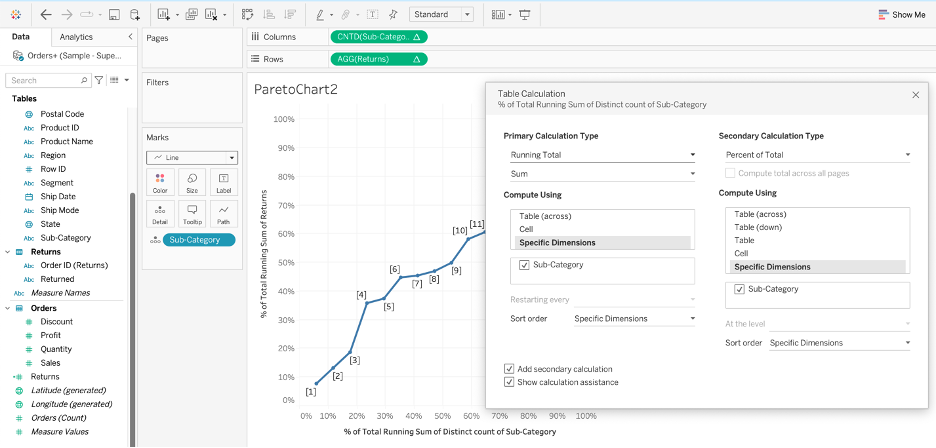Expand the Line mark type dropdown
Viewport: 936px width, 448px height.
click(192, 158)
